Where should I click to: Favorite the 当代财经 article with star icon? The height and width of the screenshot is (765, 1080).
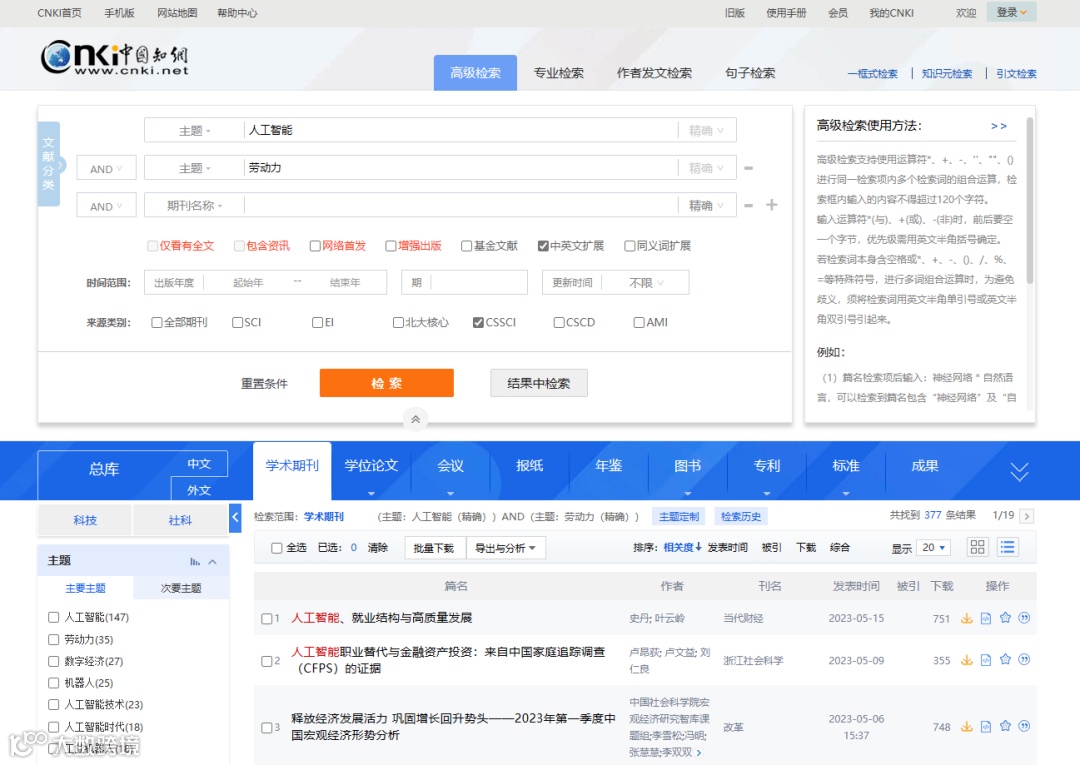(x=1005, y=618)
